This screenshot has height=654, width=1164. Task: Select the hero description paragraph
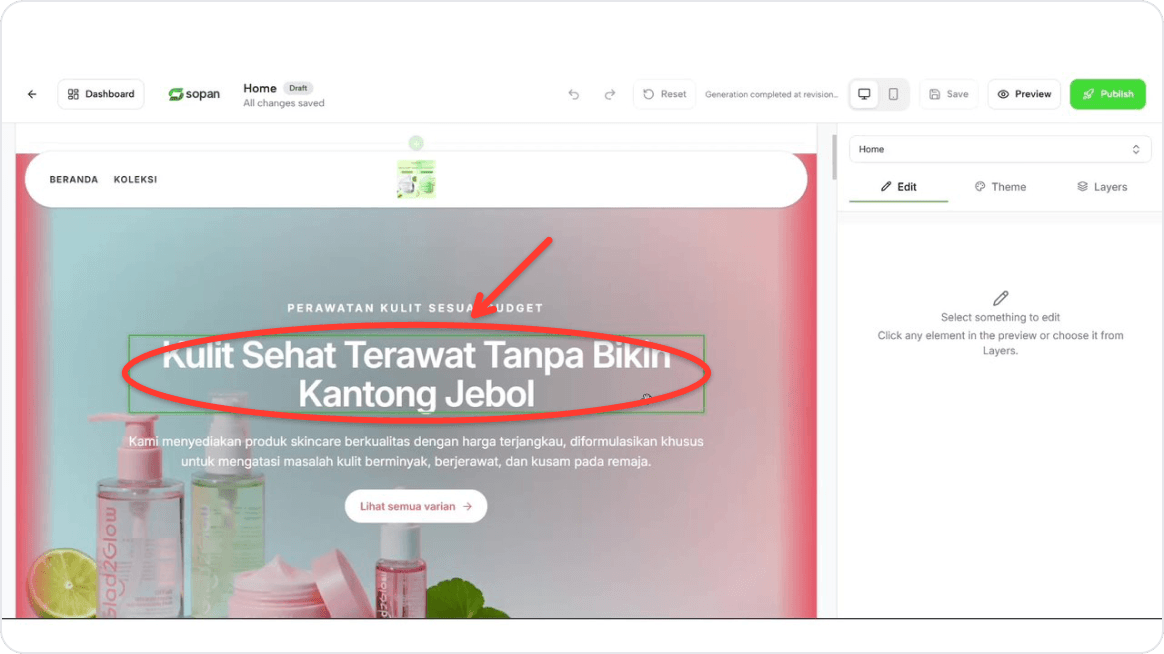click(416, 451)
